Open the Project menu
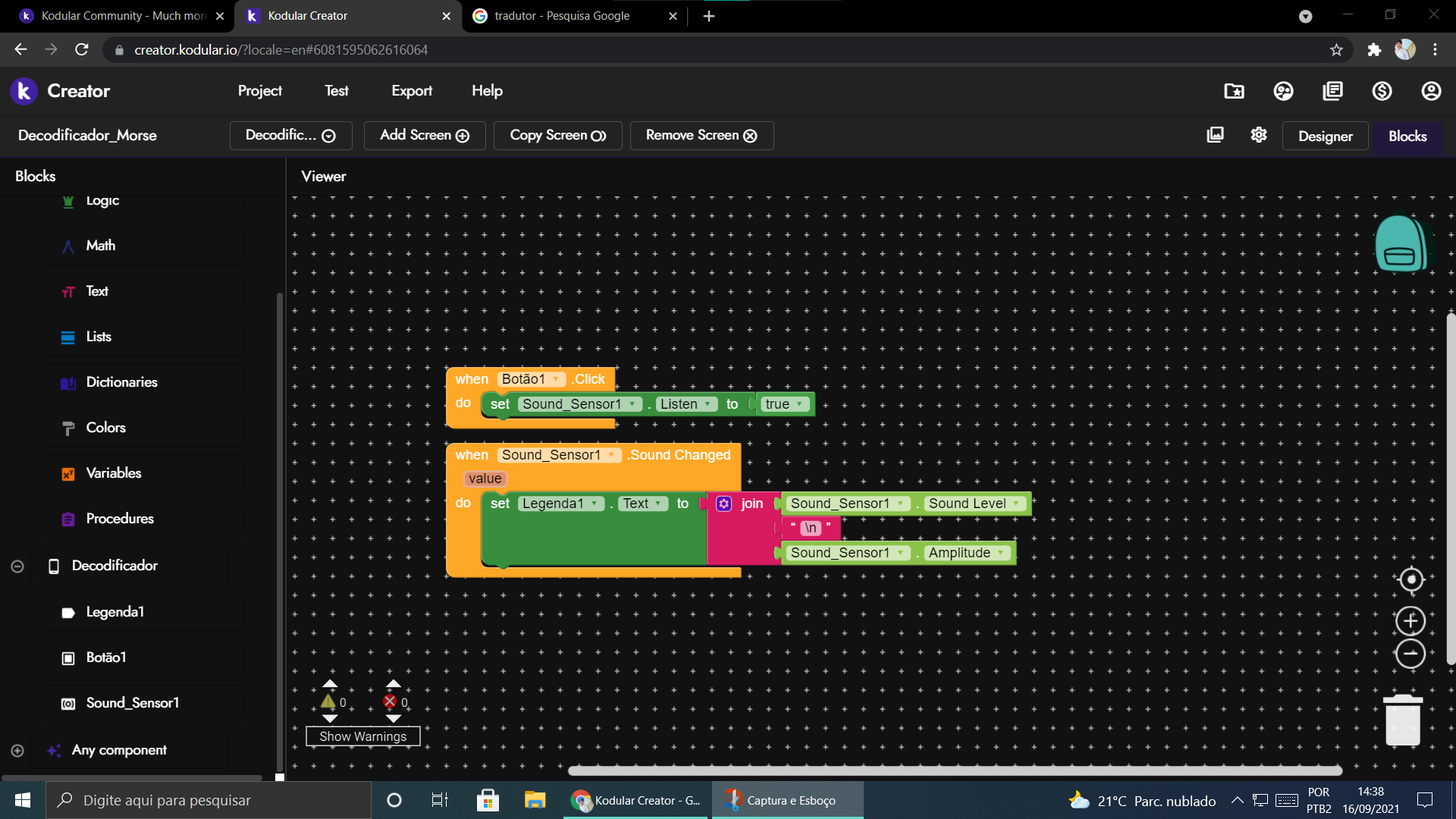 click(x=260, y=91)
